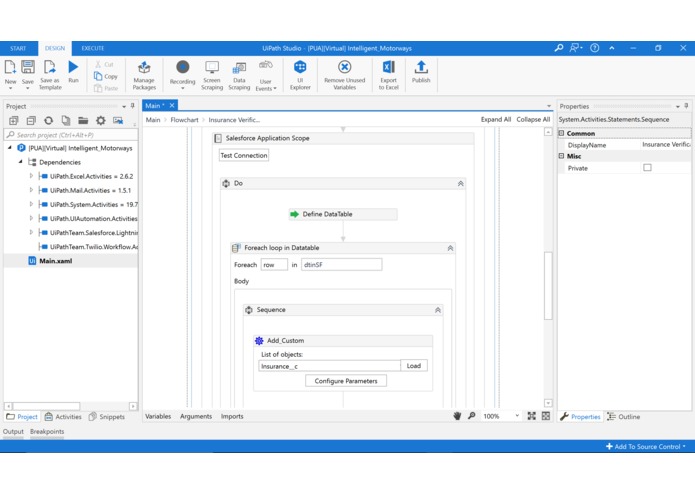Click Test Connection button
This screenshot has width=695, height=494.
[x=244, y=156]
